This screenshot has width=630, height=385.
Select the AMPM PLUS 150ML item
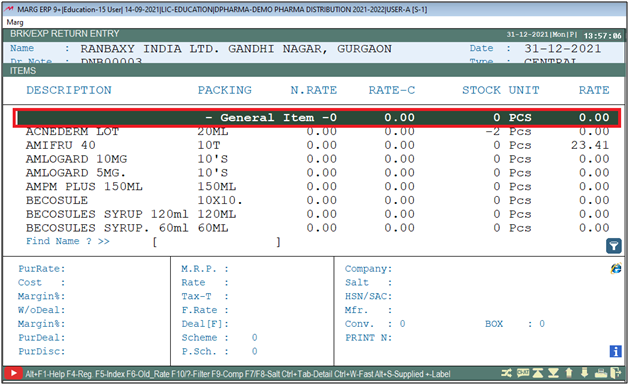[317, 186]
